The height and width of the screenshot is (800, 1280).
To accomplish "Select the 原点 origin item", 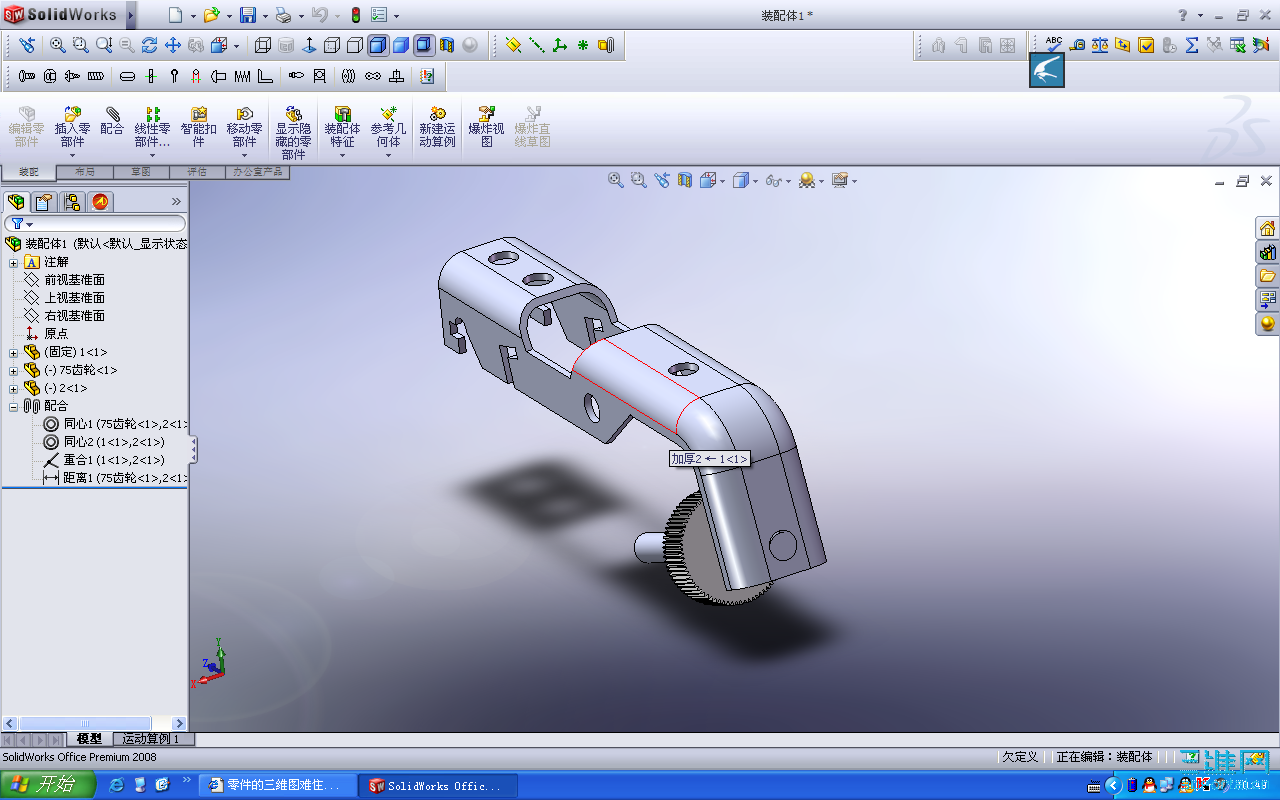I will (x=47, y=334).
